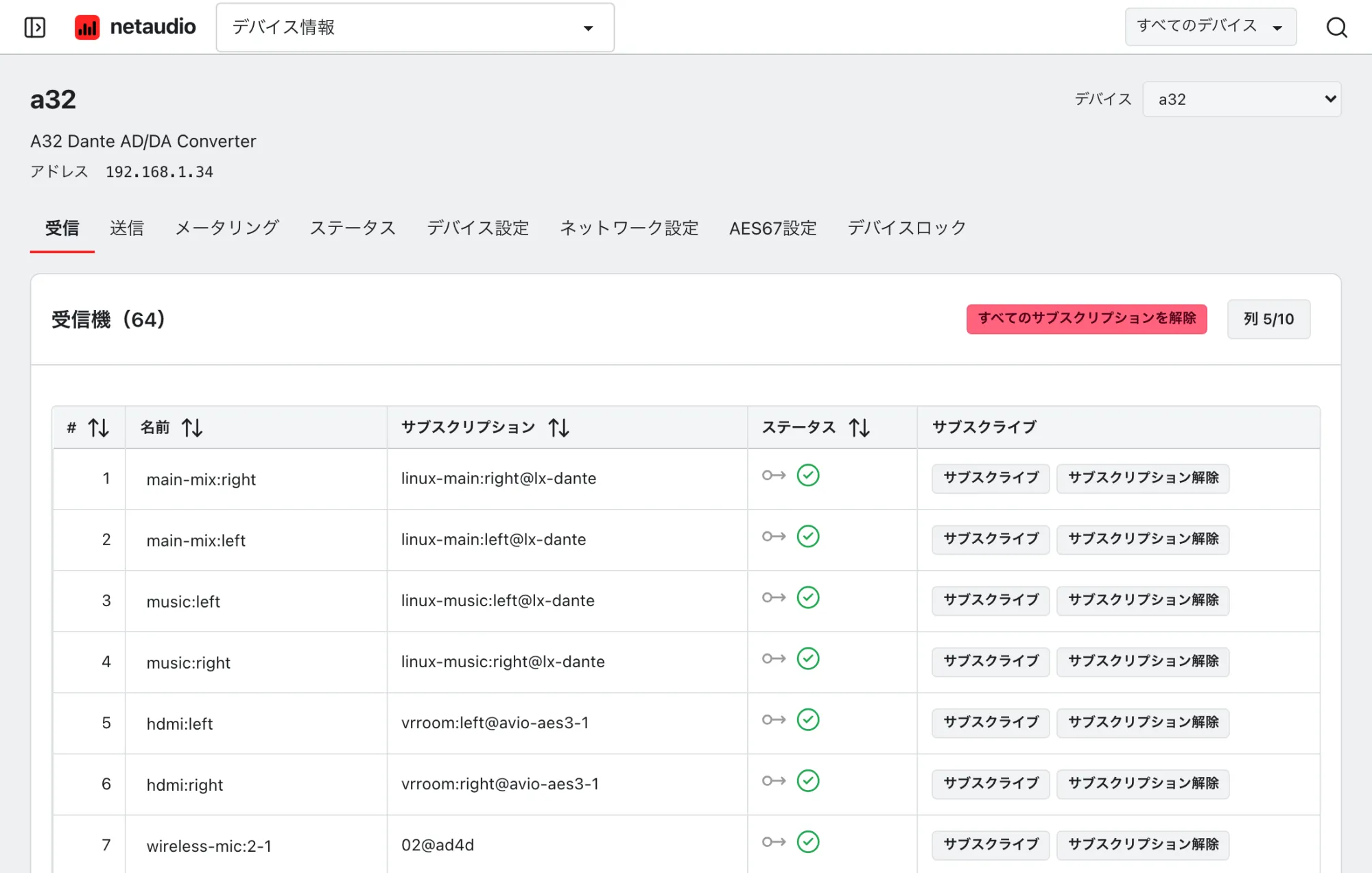Click サブスクライブ for wireless-mic:2-1
The height and width of the screenshot is (873, 1372).
(x=991, y=844)
